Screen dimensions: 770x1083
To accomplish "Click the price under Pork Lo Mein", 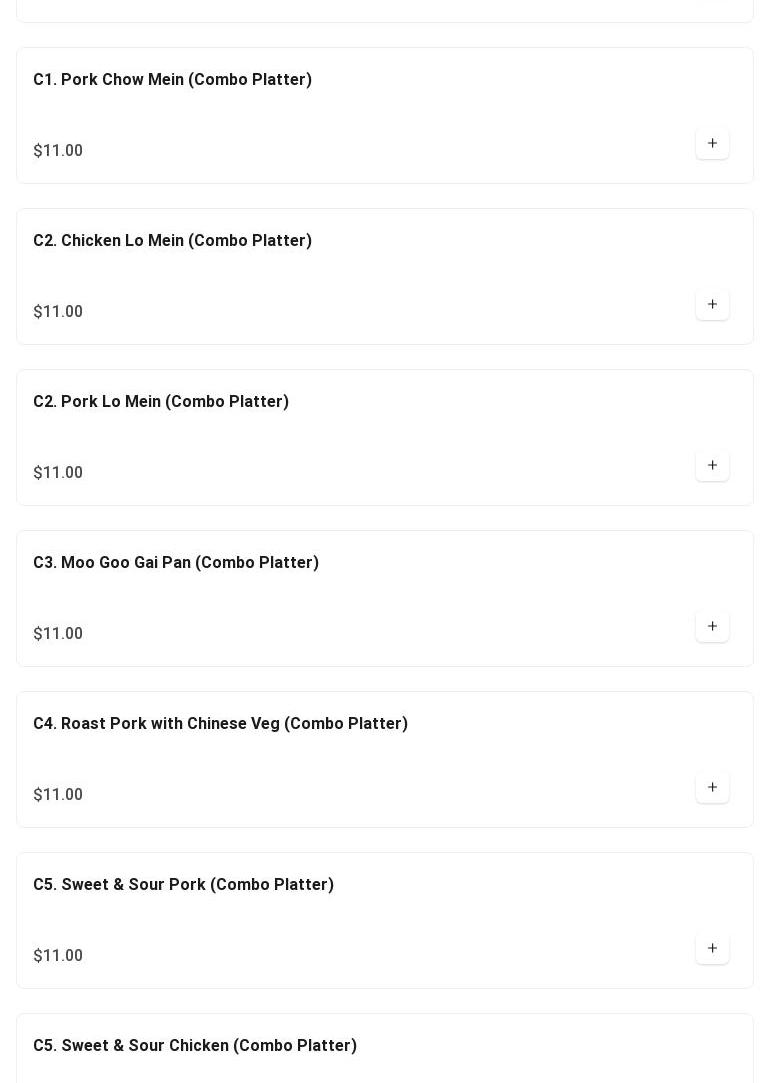I will pos(58,473).
